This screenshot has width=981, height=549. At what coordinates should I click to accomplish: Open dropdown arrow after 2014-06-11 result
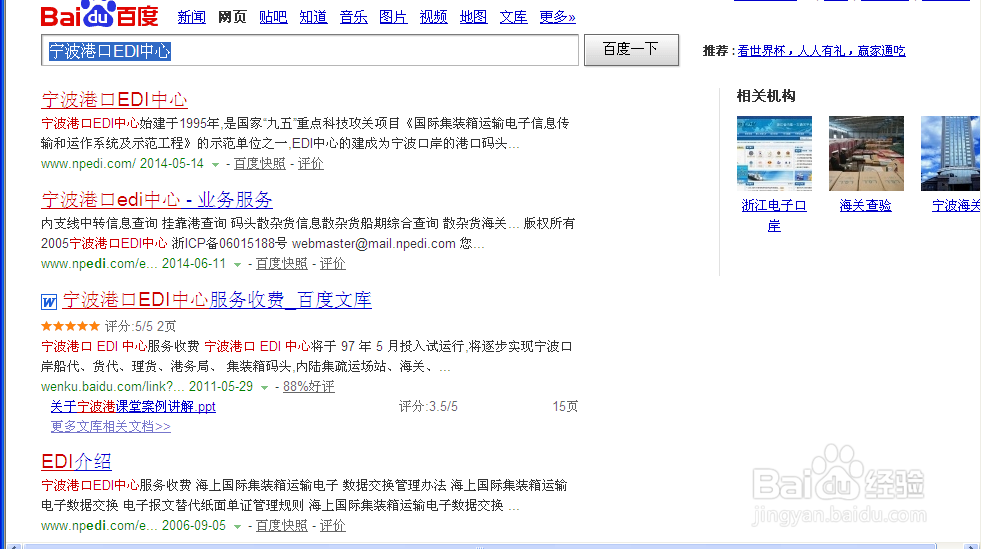237,264
